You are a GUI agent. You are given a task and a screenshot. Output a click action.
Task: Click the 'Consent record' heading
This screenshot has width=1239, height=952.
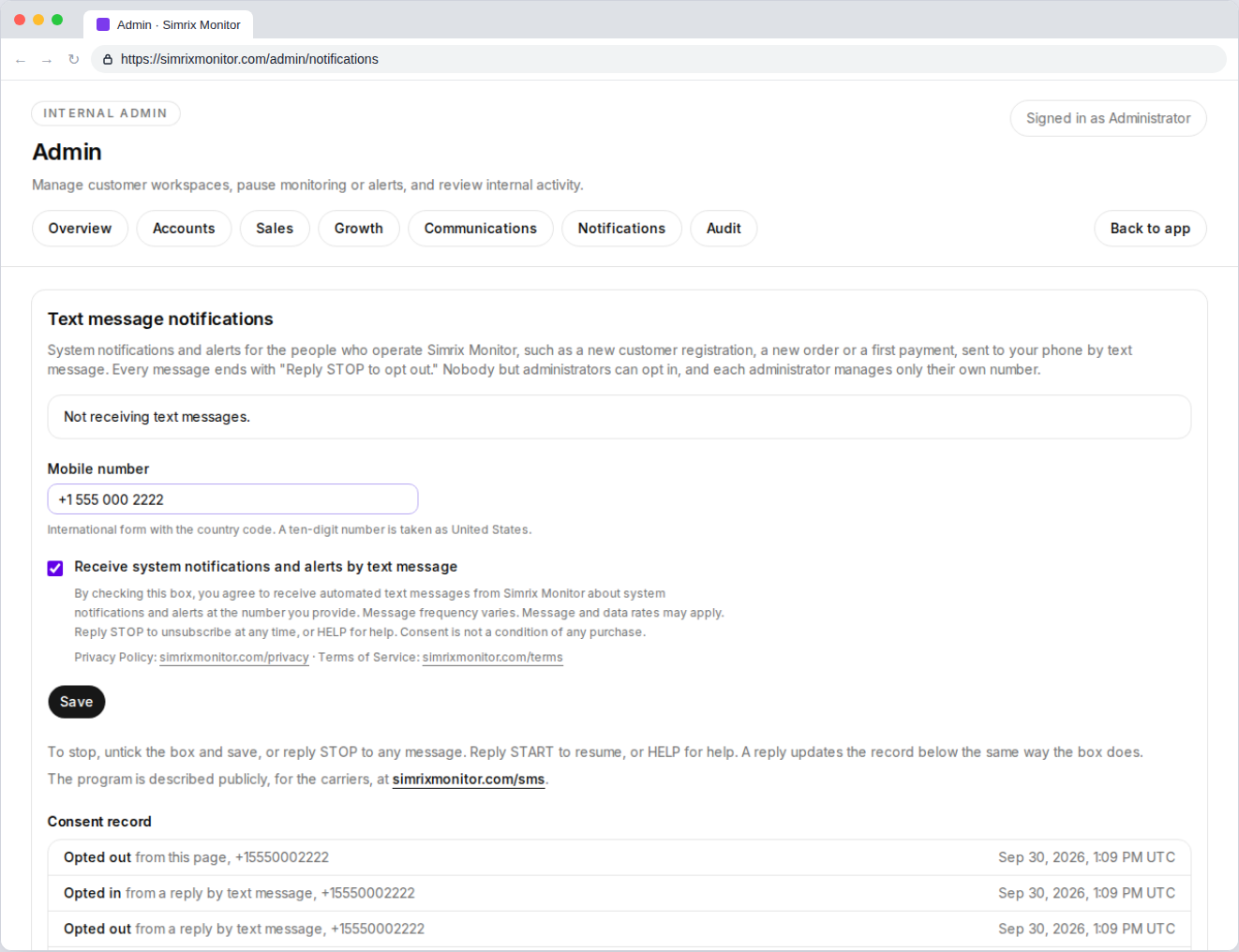point(99,822)
